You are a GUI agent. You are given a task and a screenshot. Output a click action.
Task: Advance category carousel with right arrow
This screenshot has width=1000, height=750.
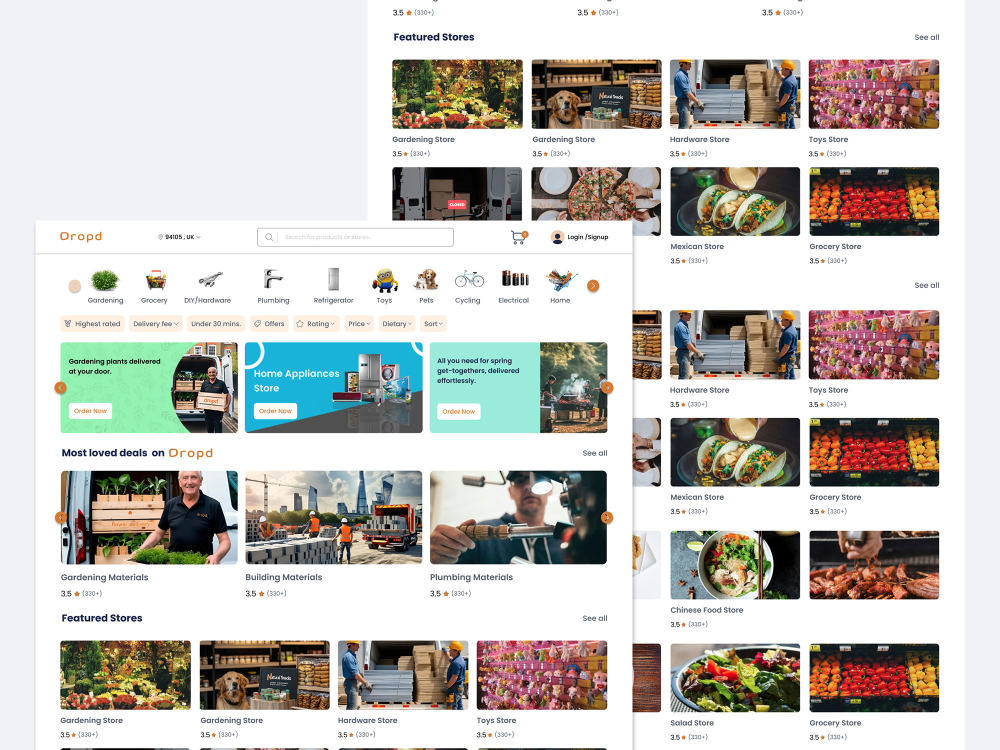(593, 286)
